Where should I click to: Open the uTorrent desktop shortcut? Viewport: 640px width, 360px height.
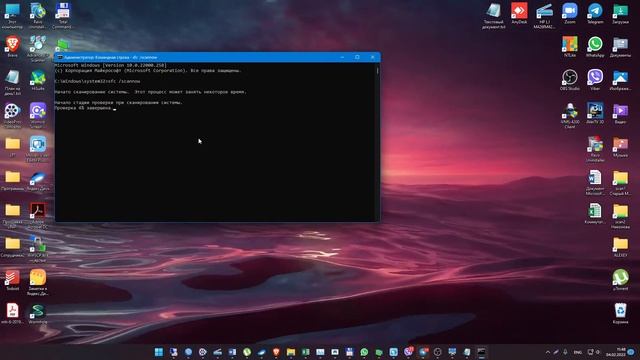tap(620, 280)
